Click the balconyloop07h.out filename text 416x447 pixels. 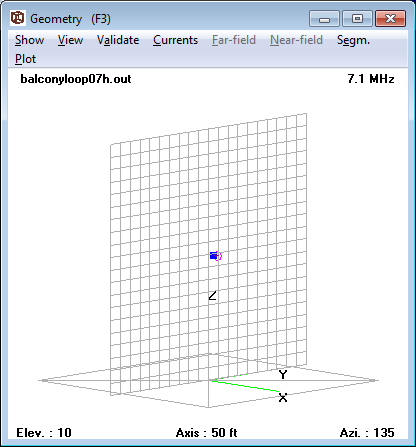pos(76,79)
